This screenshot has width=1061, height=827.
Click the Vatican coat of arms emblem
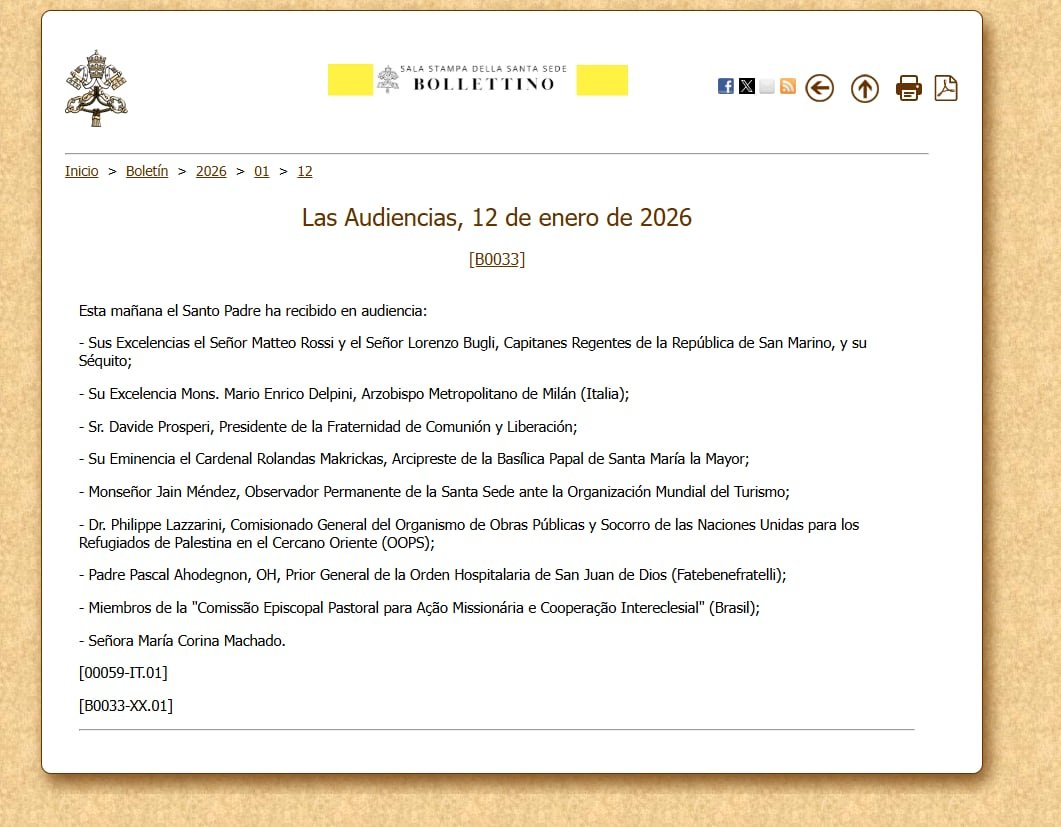[96, 87]
